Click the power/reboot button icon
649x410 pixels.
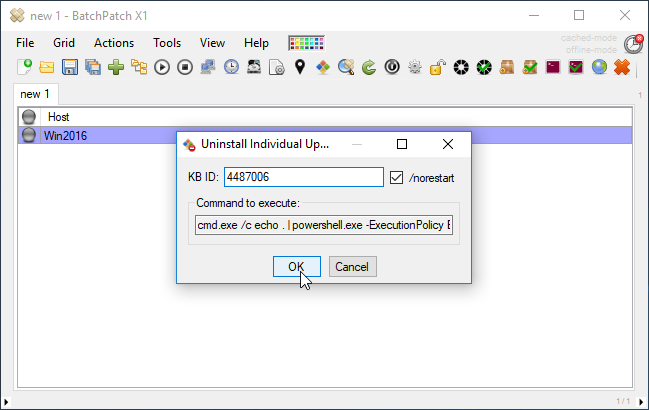coord(392,67)
